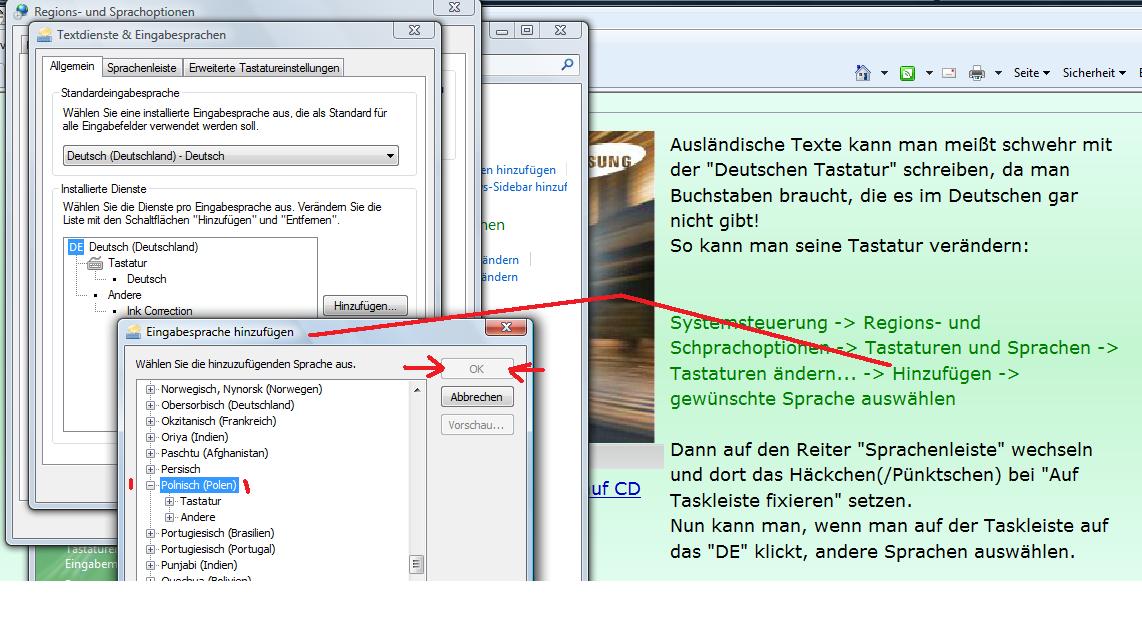Screen dimensions: 1142x622
Task: Click the search magnifier icon
Action: pyautogui.click(x=568, y=65)
